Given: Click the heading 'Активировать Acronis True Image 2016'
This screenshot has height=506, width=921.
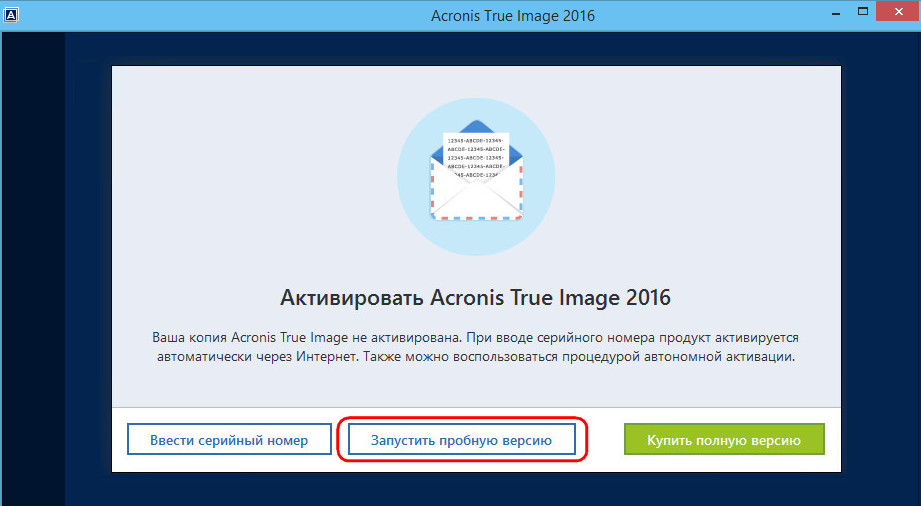Looking at the screenshot, I should click(475, 298).
